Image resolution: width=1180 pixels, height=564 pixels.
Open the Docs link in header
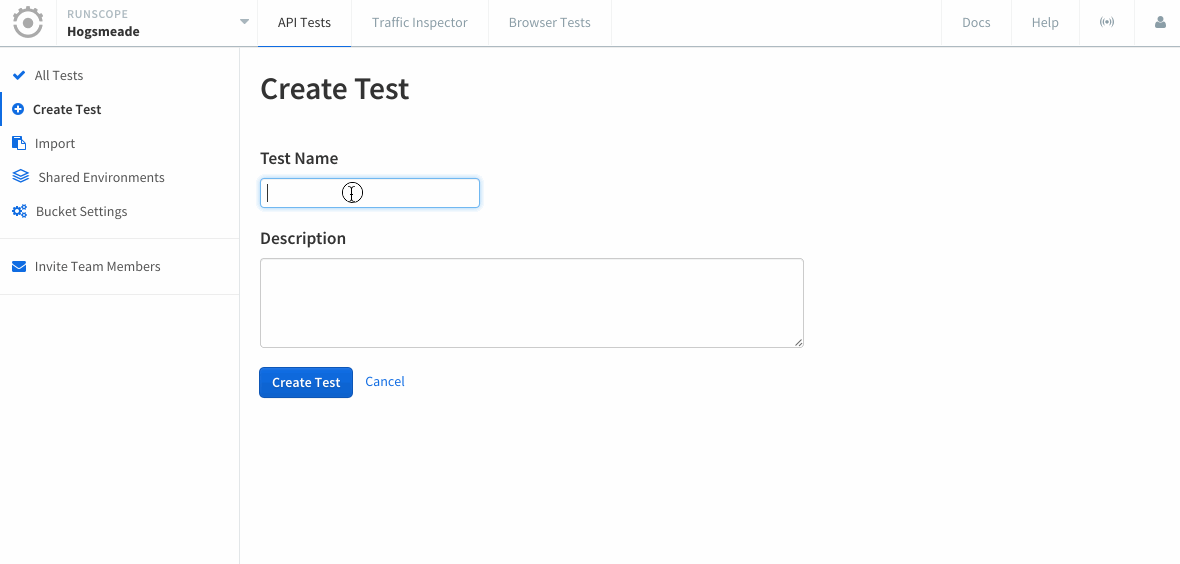pos(976,23)
